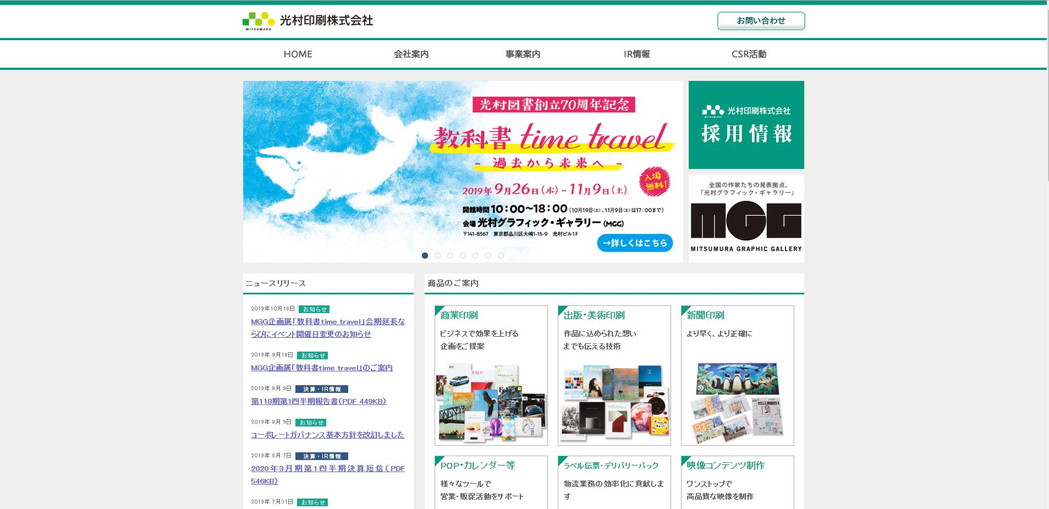Image resolution: width=1049 pixels, height=509 pixels.
Task: Open the 映像コンテンツ制作 product card
Action: (x=737, y=482)
